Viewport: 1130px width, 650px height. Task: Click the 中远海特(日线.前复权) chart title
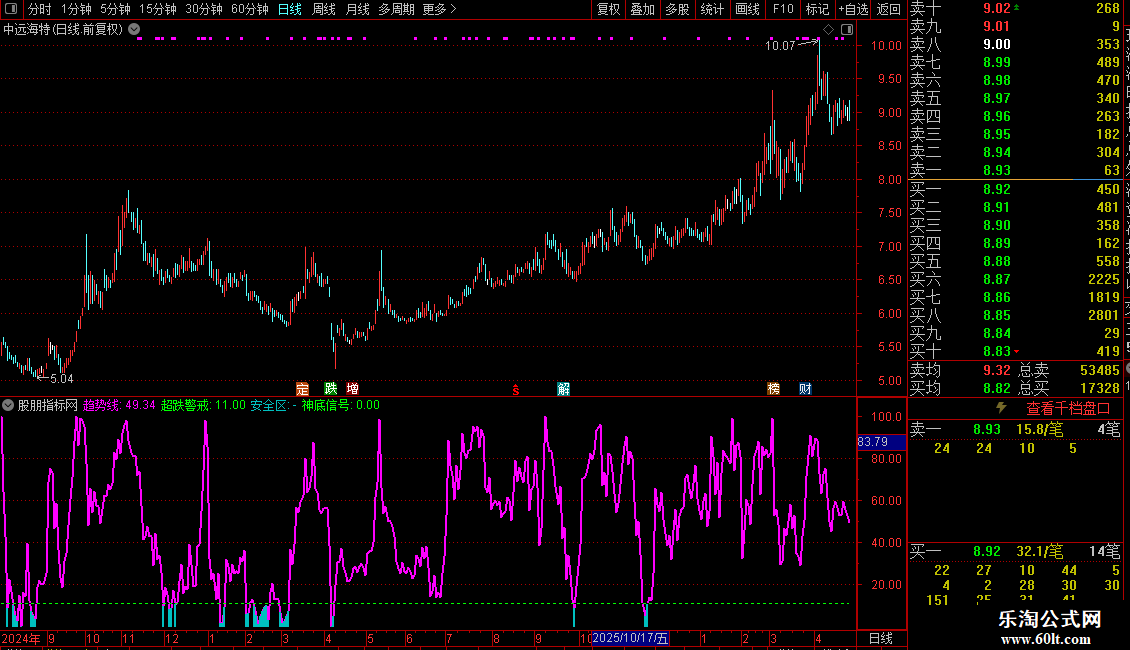(x=63, y=30)
